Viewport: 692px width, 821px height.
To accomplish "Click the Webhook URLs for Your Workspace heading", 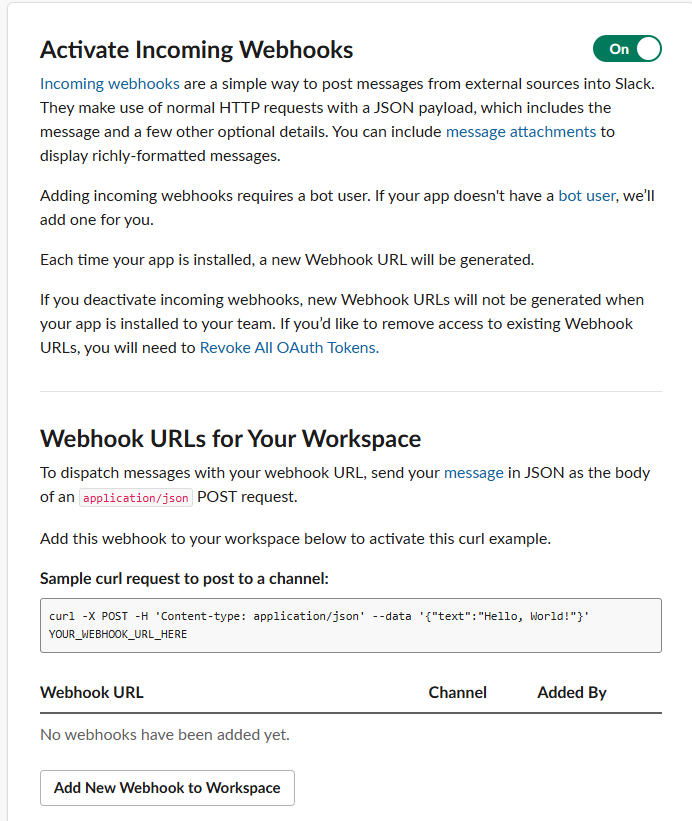I will tap(230, 439).
